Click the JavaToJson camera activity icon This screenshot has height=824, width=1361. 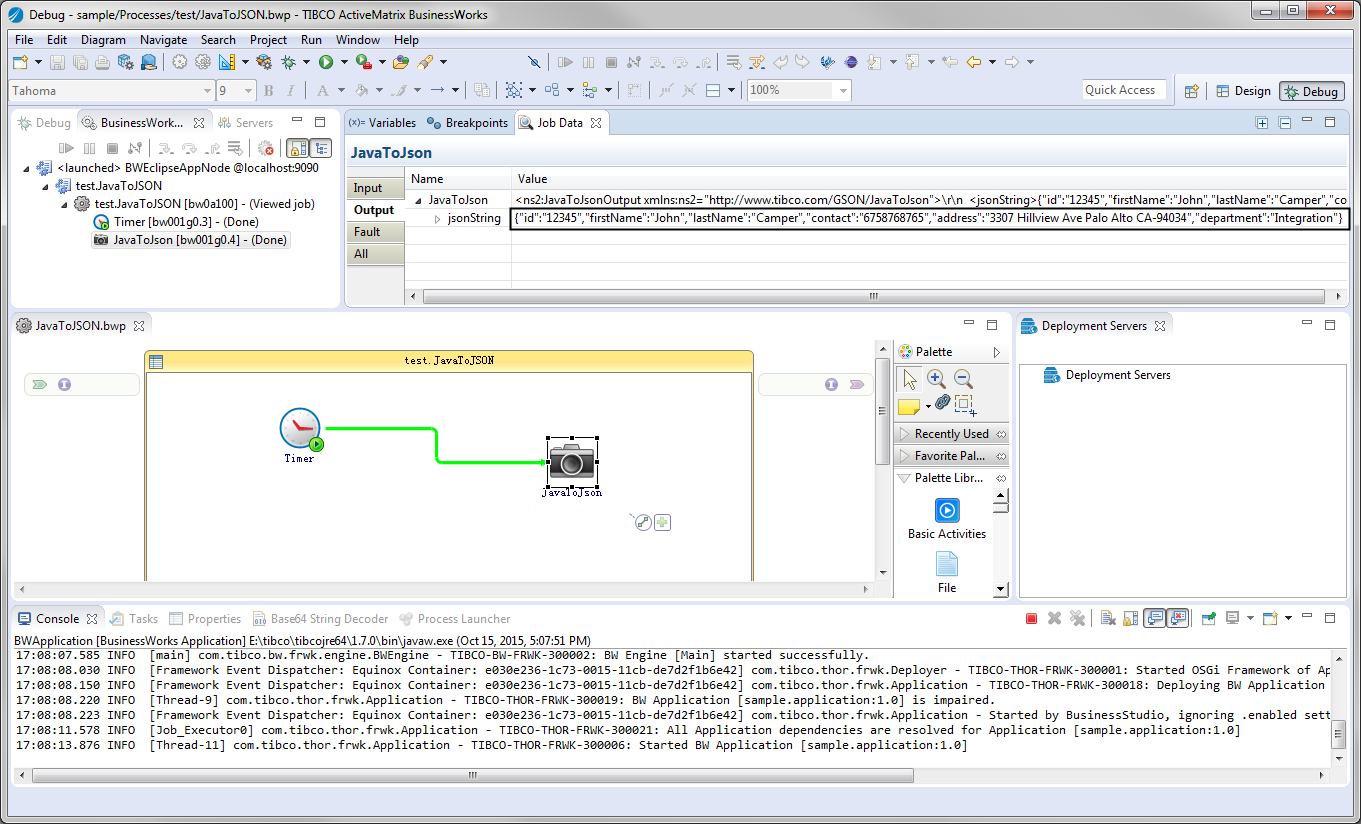572,461
